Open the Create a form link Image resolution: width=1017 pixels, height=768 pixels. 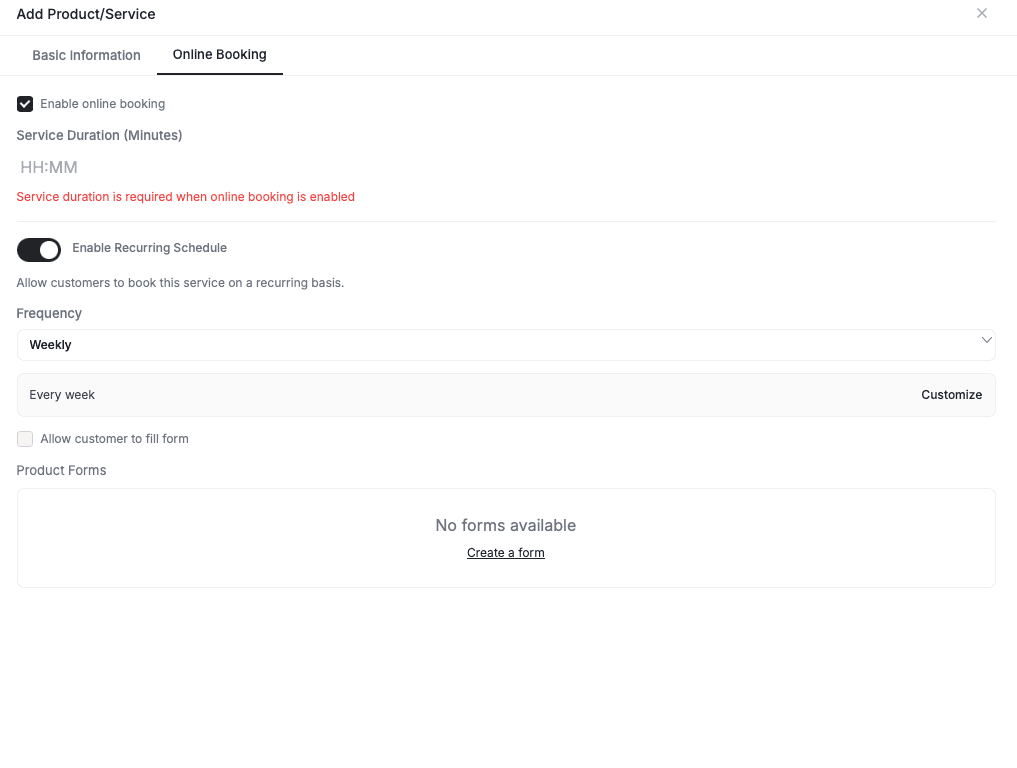point(506,552)
